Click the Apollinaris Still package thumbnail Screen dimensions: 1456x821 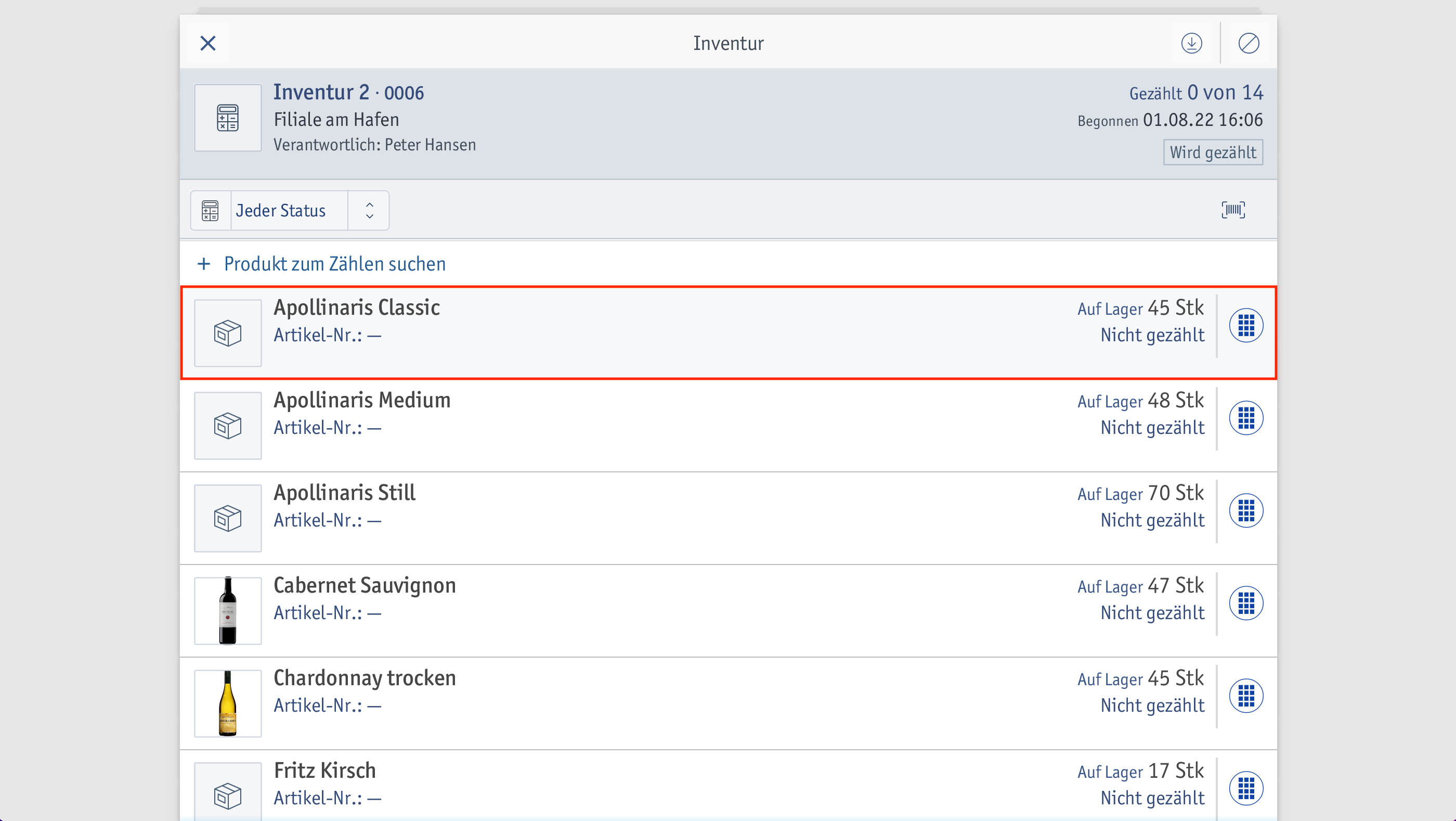coord(228,519)
